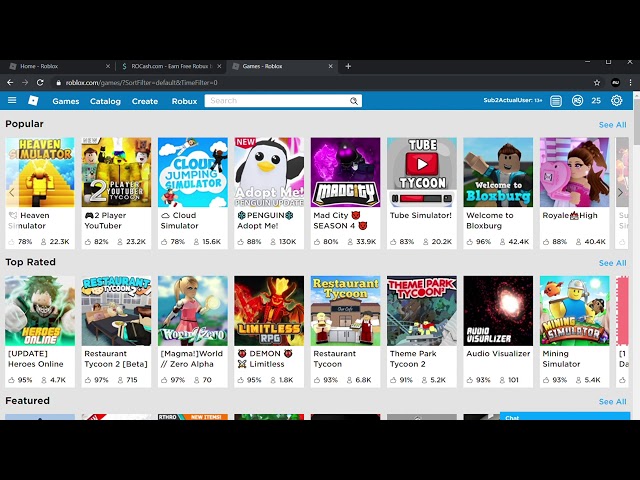640x480 pixels.
Task: Click '[UPDATE] Heroes Online' title text
Action: point(36,359)
